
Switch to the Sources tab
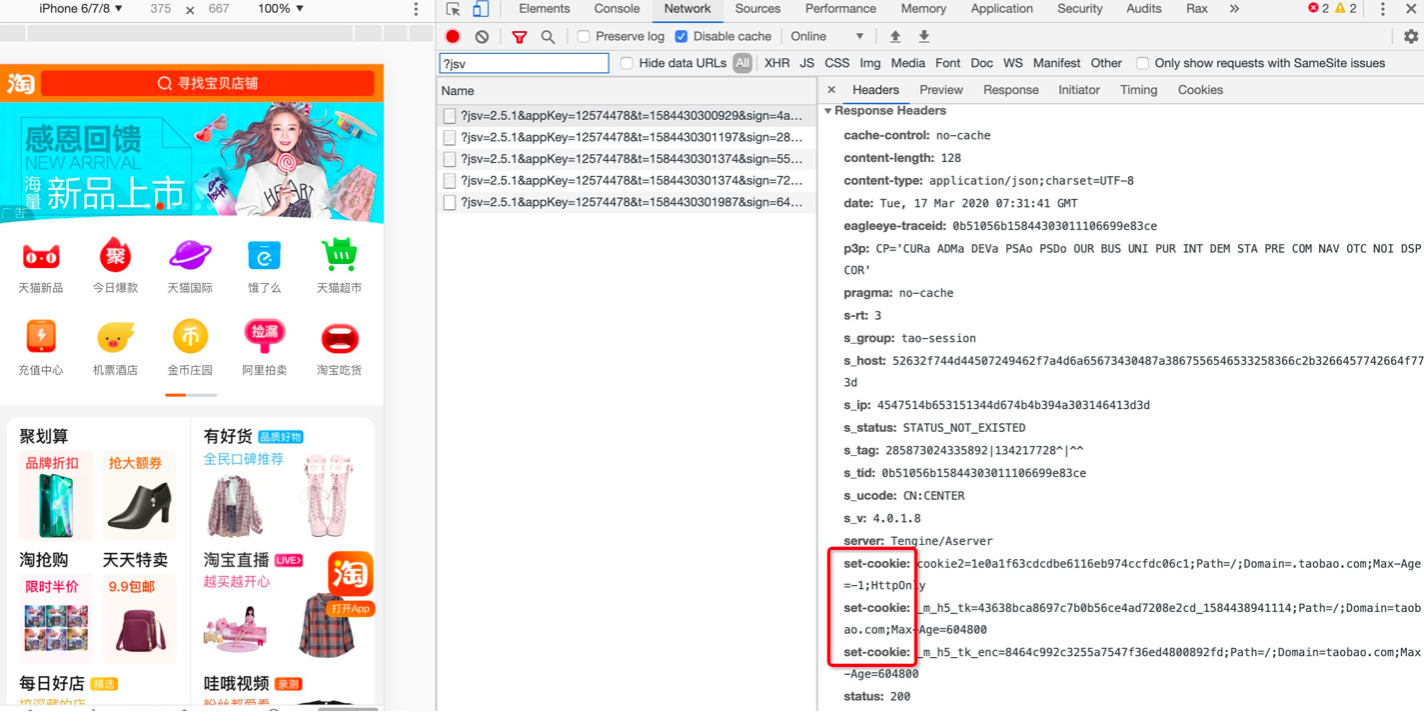pyautogui.click(x=757, y=9)
